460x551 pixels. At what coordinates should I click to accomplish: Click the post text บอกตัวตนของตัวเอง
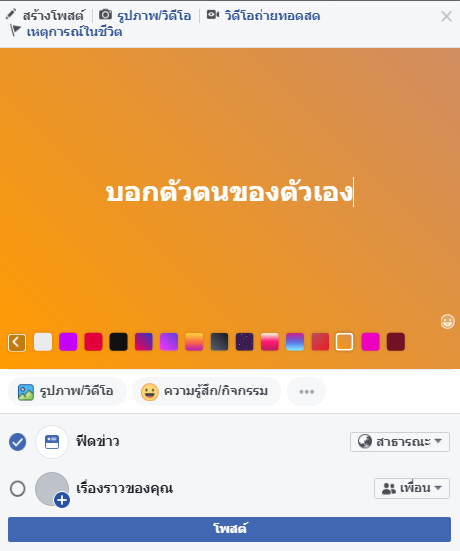pyautogui.click(x=229, y=192)
